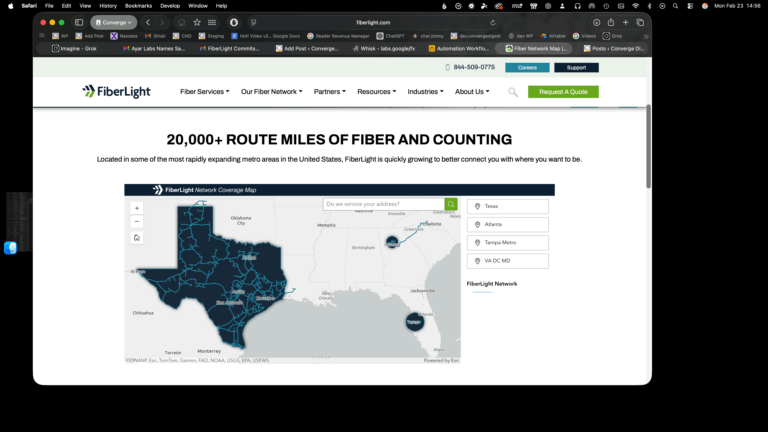
Task: Switch to the Whisk labs.google tab
Action: pyautogui.click(x=384, y=48)
